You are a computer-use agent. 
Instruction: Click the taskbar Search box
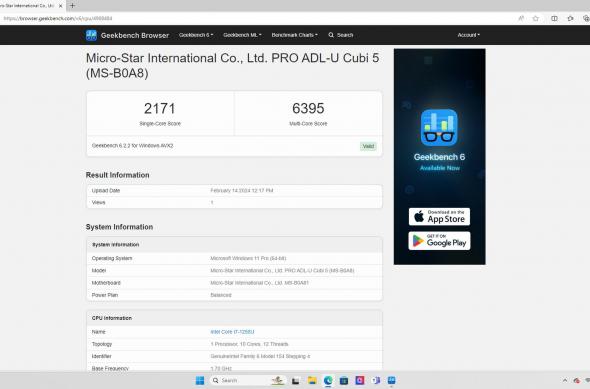247,380
